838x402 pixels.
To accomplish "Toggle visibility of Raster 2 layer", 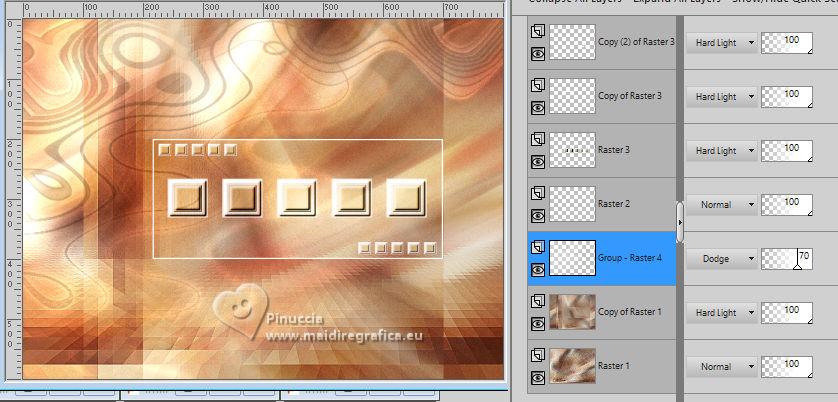I will pyautogui.click(x=538, y=216).
